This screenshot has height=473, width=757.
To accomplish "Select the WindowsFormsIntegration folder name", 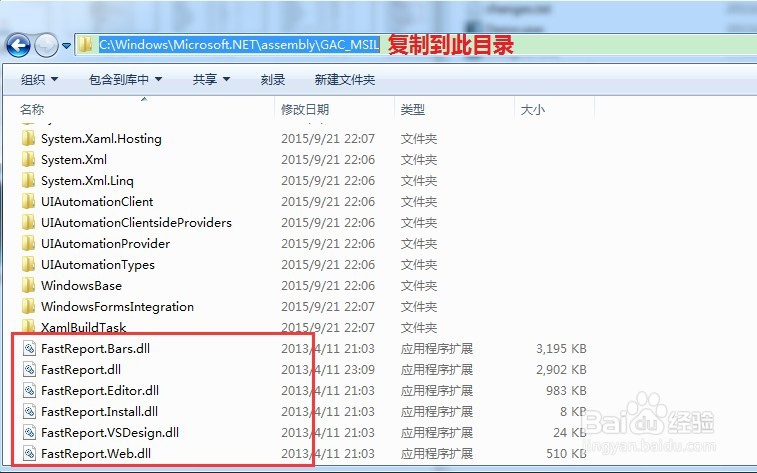I will (117, 306).
